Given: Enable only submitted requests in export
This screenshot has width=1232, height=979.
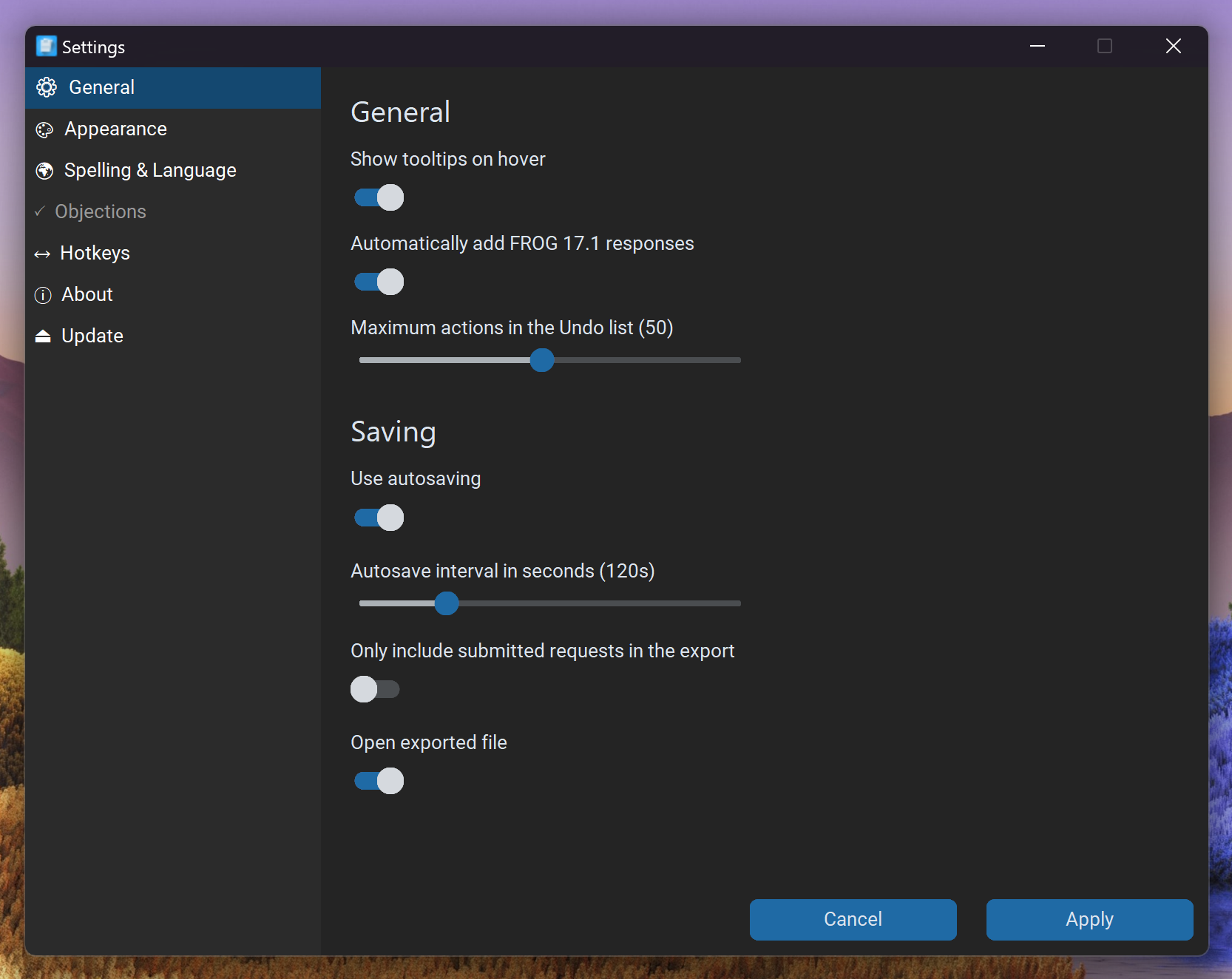Looking at the screenshot, I should 375,689.
